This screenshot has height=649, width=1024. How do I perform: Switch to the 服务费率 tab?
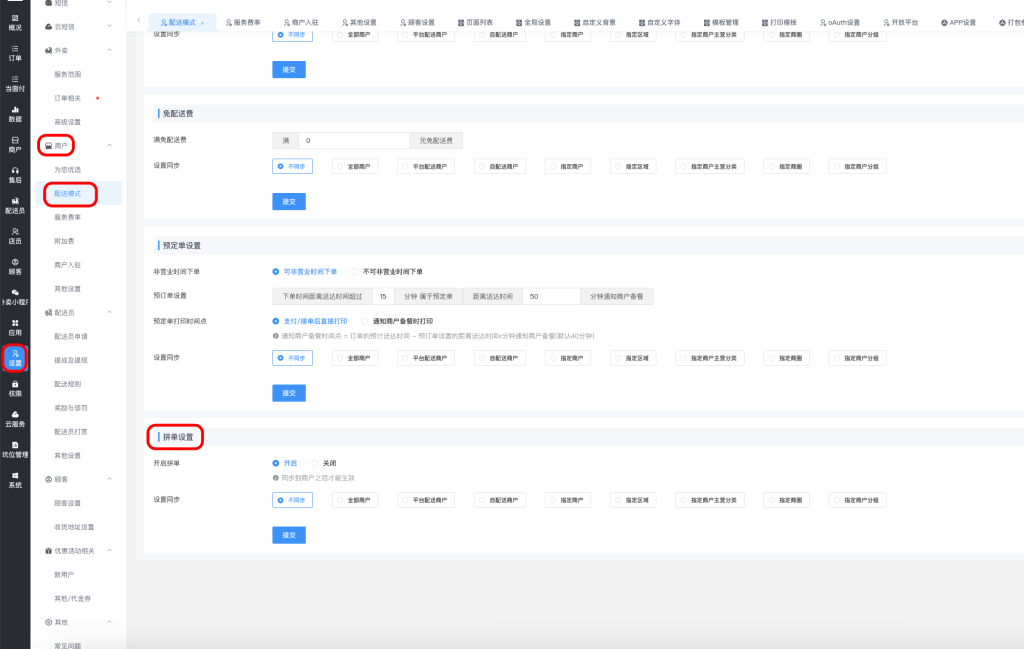pos(242,21)
